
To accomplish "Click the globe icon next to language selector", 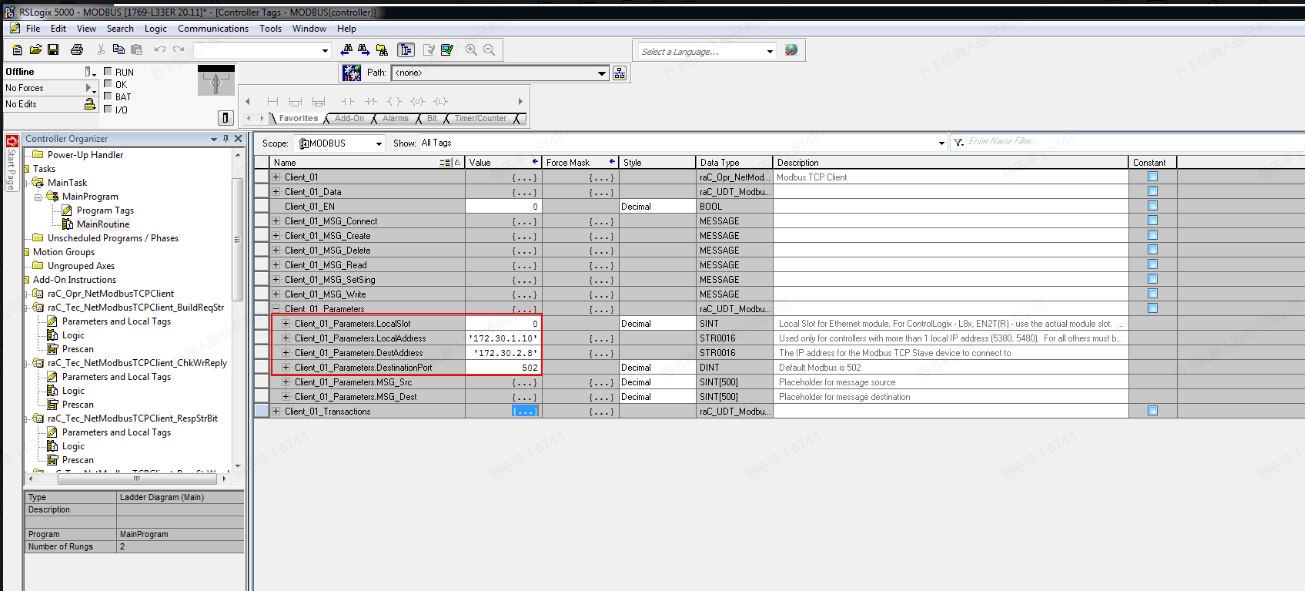I will coord(791,50).
